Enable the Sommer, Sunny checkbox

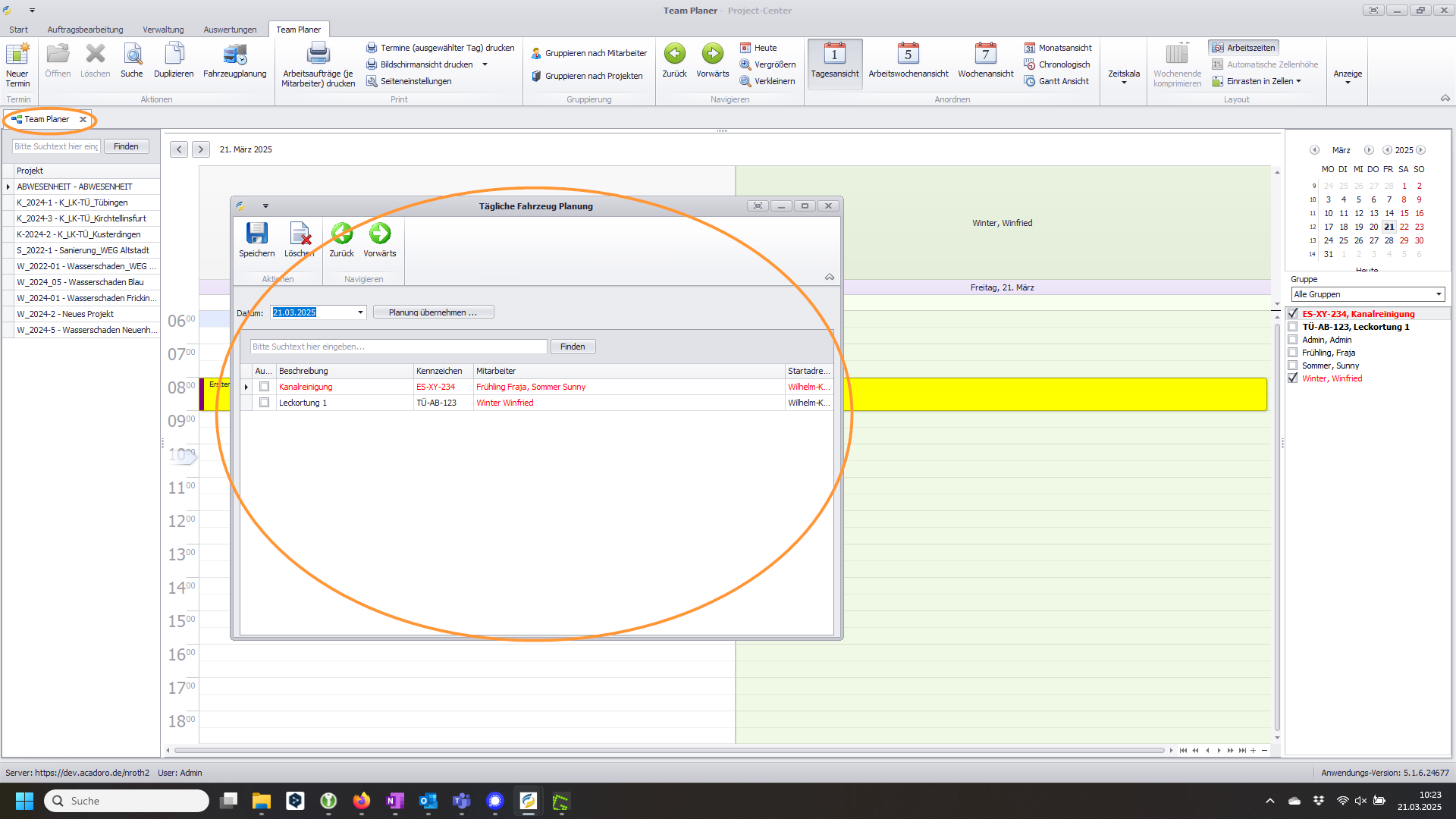pos(1293,366)
